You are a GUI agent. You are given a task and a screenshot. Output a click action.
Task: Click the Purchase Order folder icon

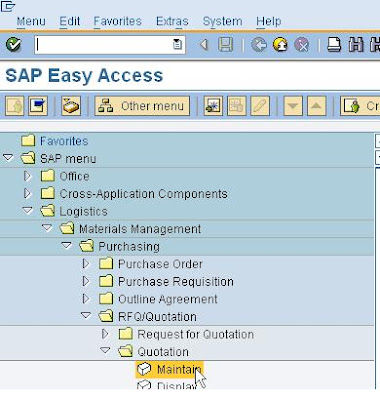tap(106, 264)
